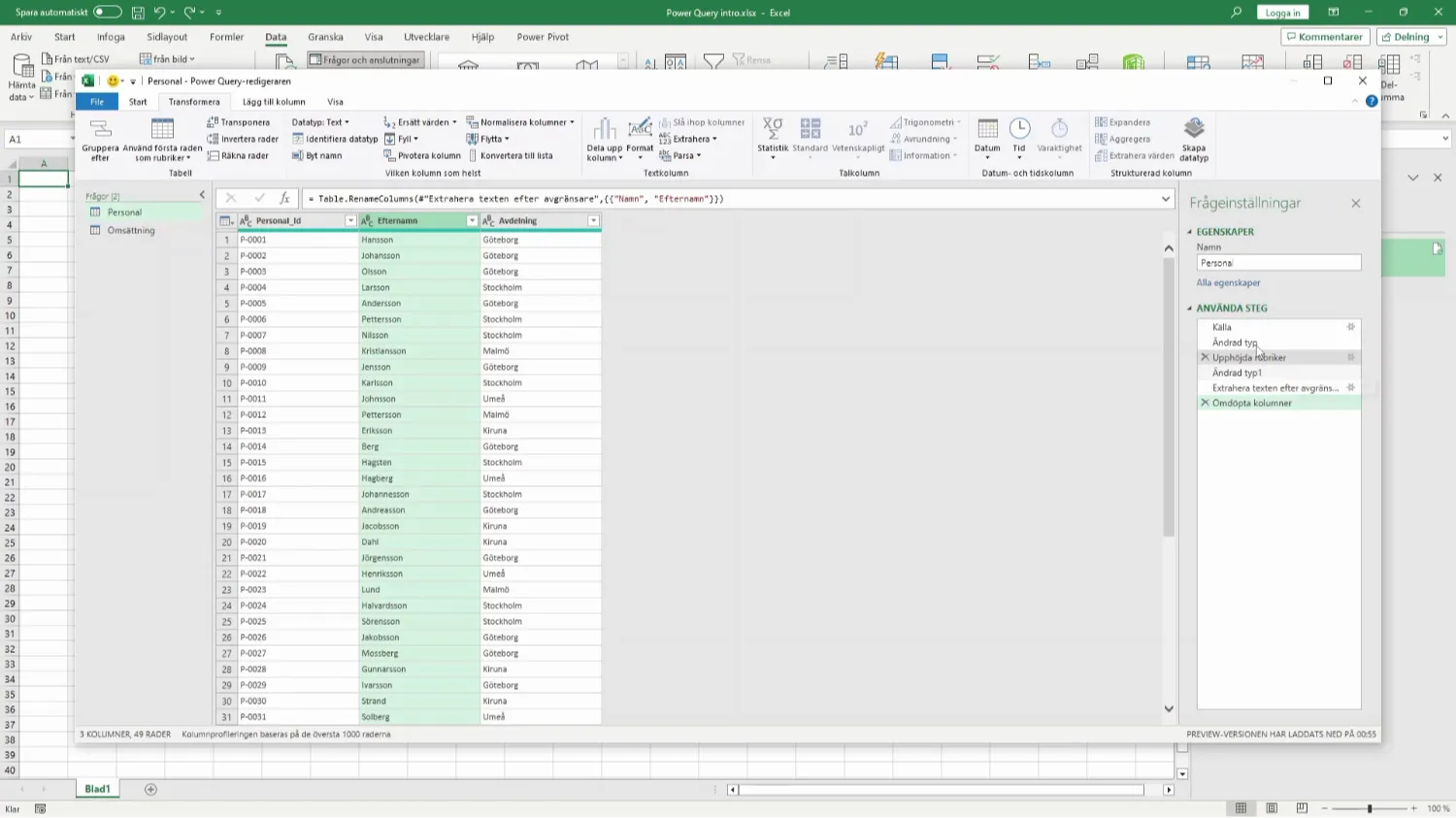The image size is (1456, 818).
Task: Save the workbook with the disk icon
Action: click(x=138, y=13)
